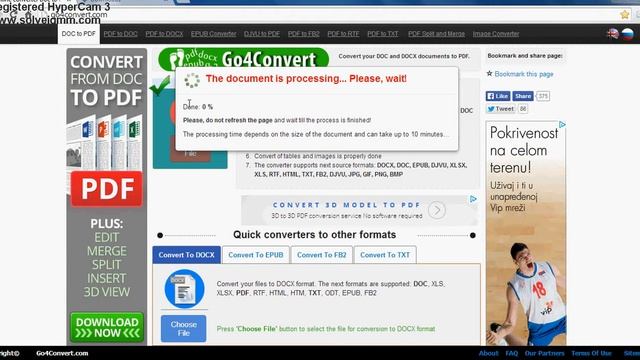Screen dimensions: 640x360
Task: Click the Facebook Like button
Action: (498, 96)
